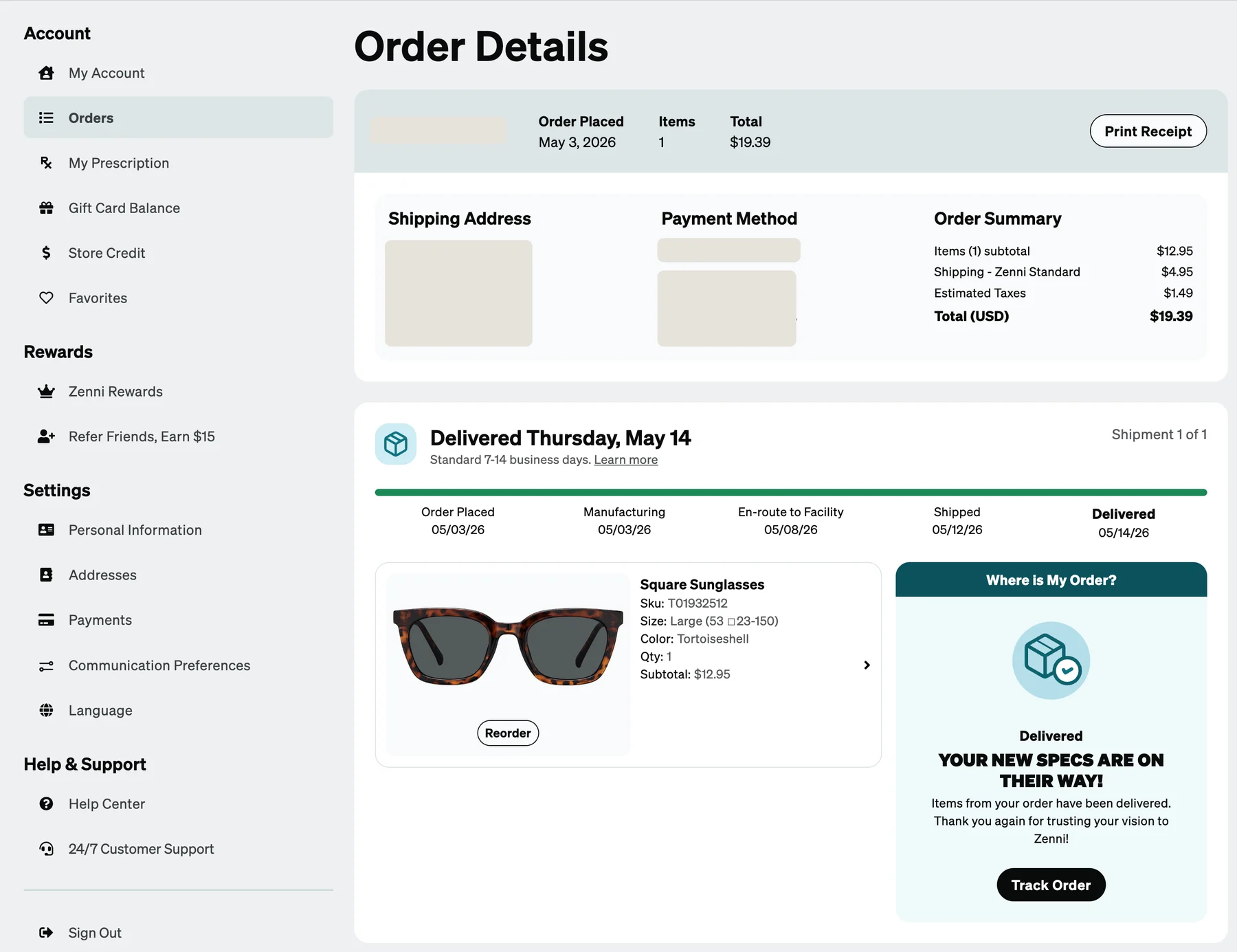Click the green delivery progress bar
Screen dimensions: 1237x952
[790, 492]
